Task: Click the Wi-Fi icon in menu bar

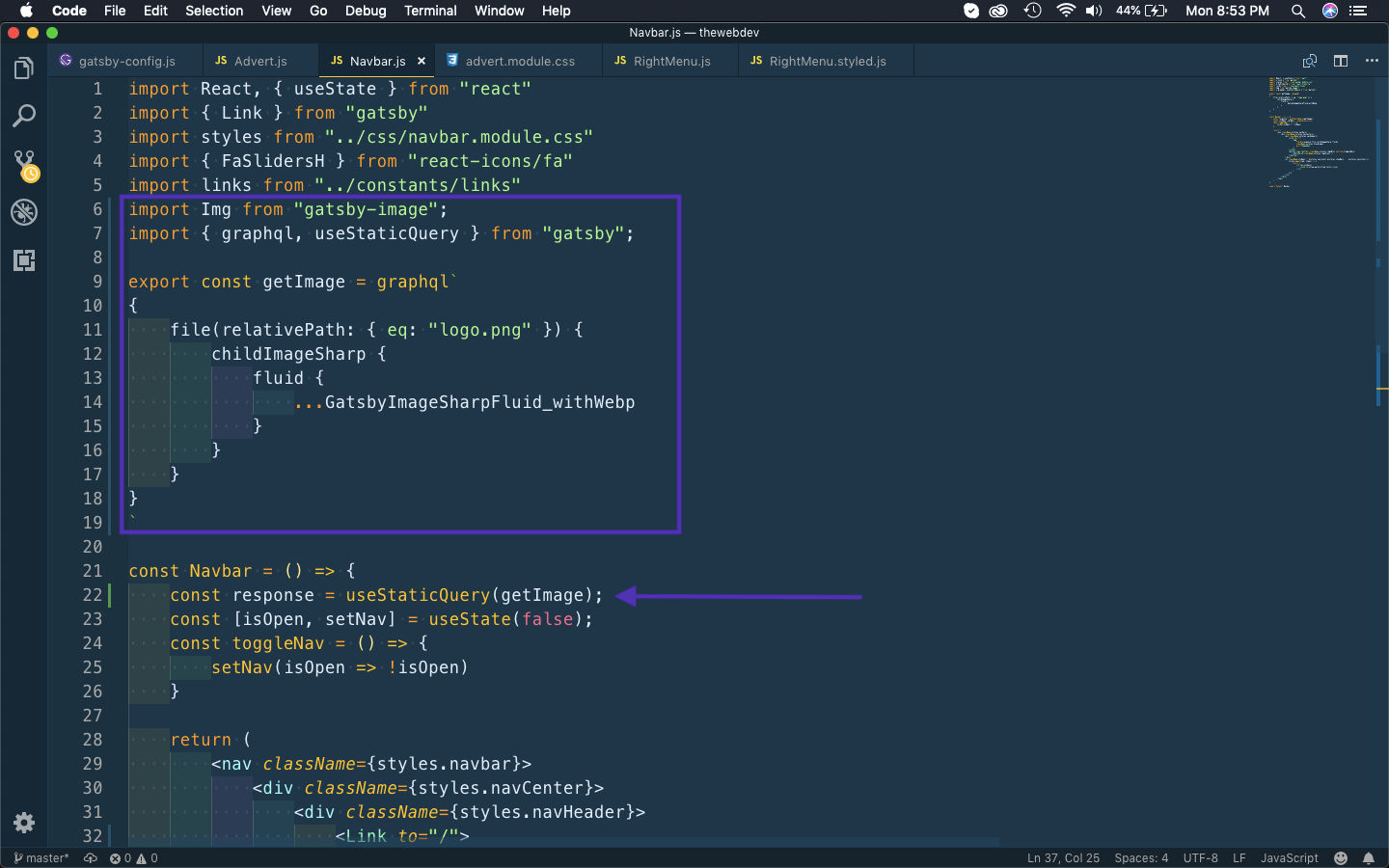Action: point(1066,11)
